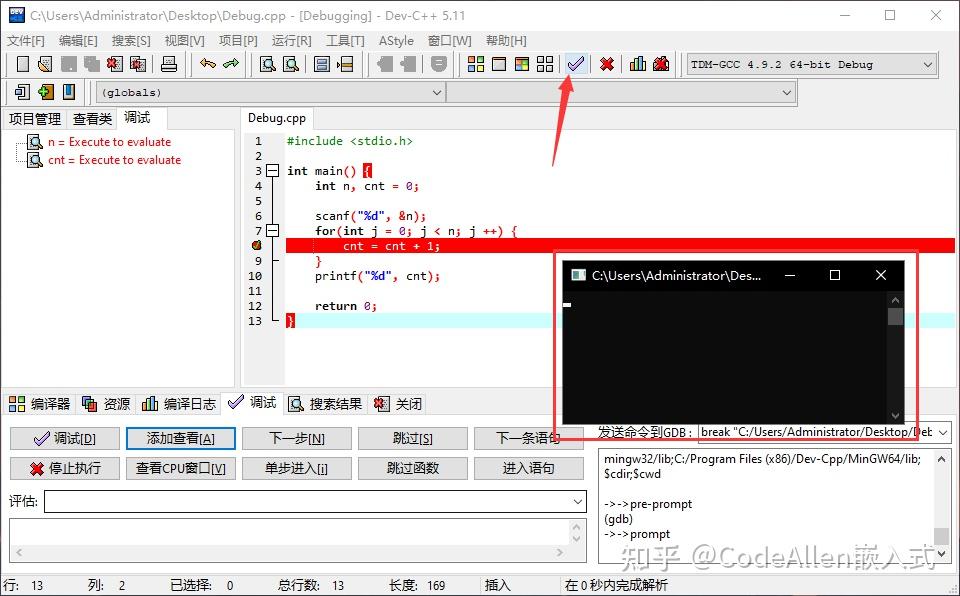Image resolution: width=960 pixels, height=596 pixels.
Task: Click the Go to function icon
Action: coord(322,64)
